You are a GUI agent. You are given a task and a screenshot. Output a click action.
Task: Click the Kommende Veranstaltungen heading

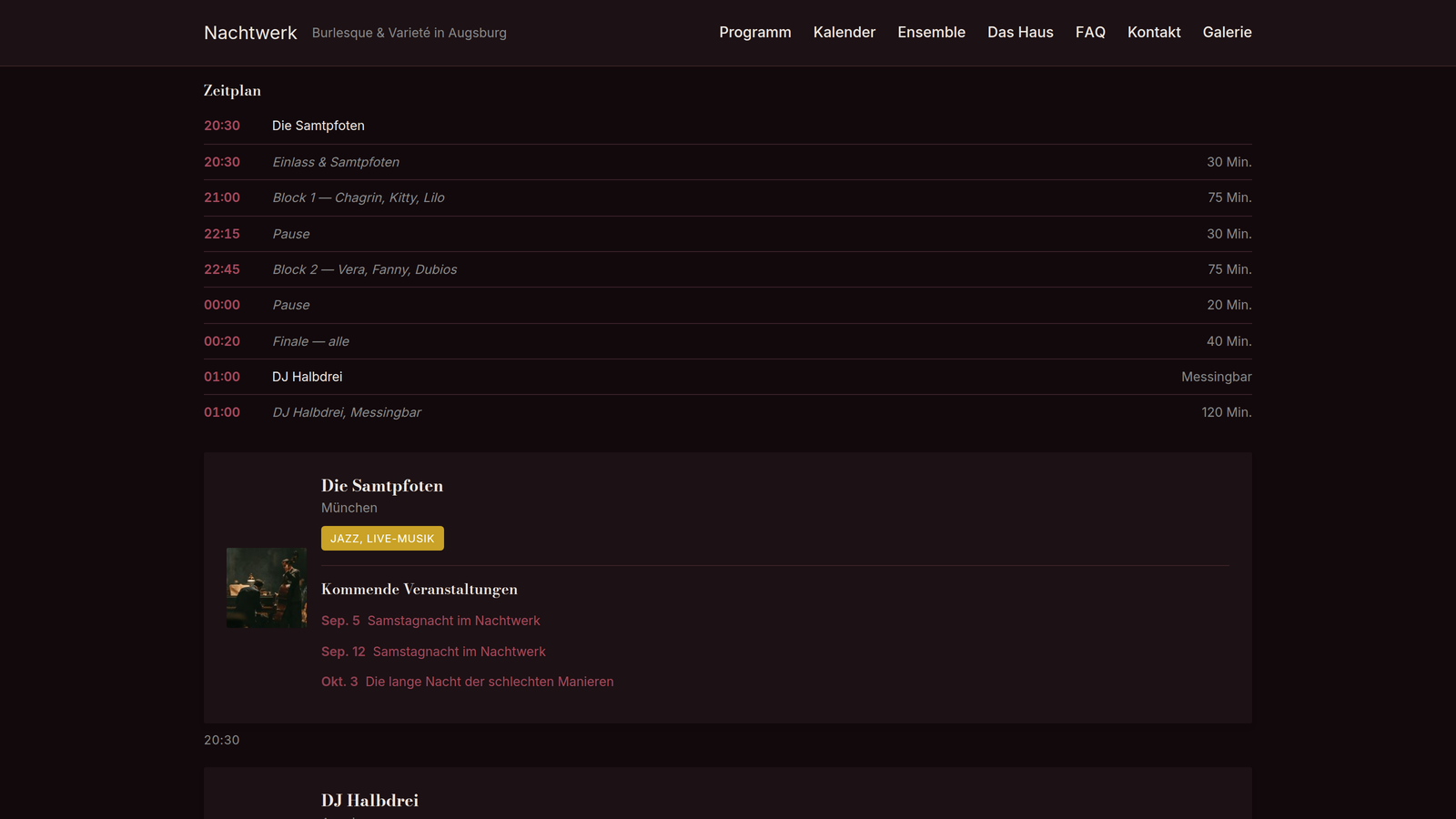pyautogui.click(x=420, y=589)
